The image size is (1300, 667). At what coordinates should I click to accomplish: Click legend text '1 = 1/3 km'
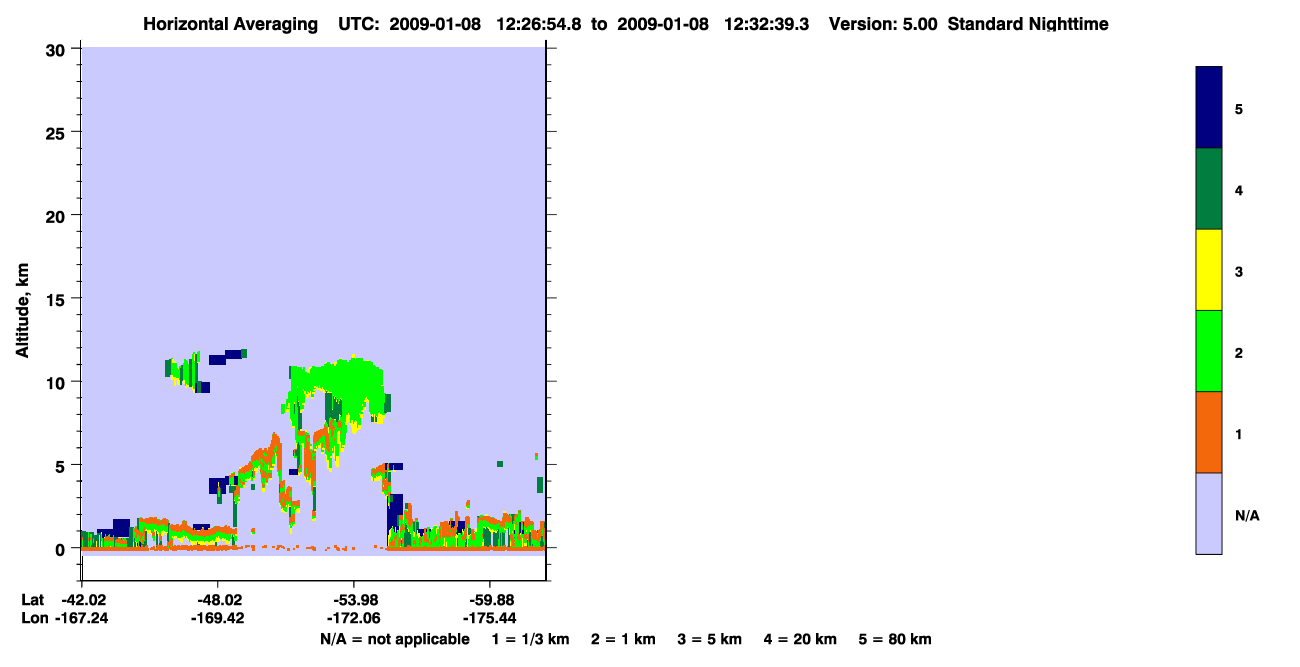[x=531, y=639]
